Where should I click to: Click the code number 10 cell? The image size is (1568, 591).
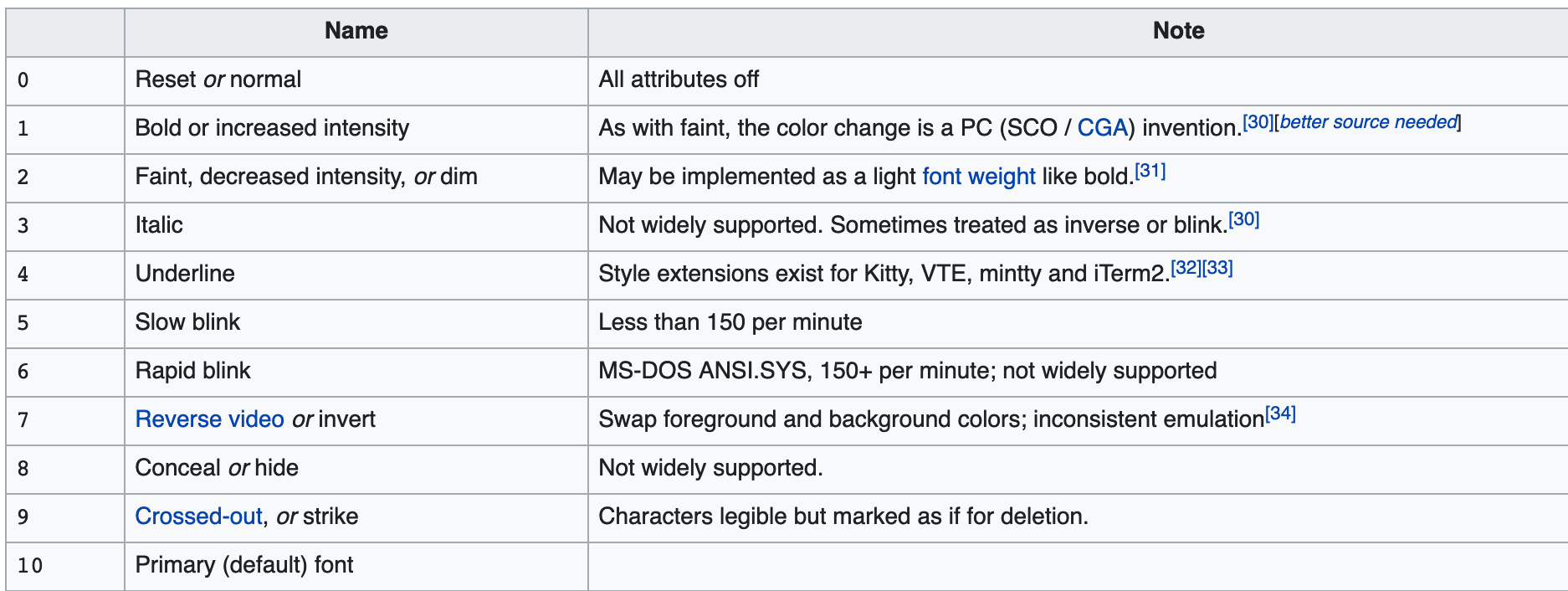(x=65, y=566)
